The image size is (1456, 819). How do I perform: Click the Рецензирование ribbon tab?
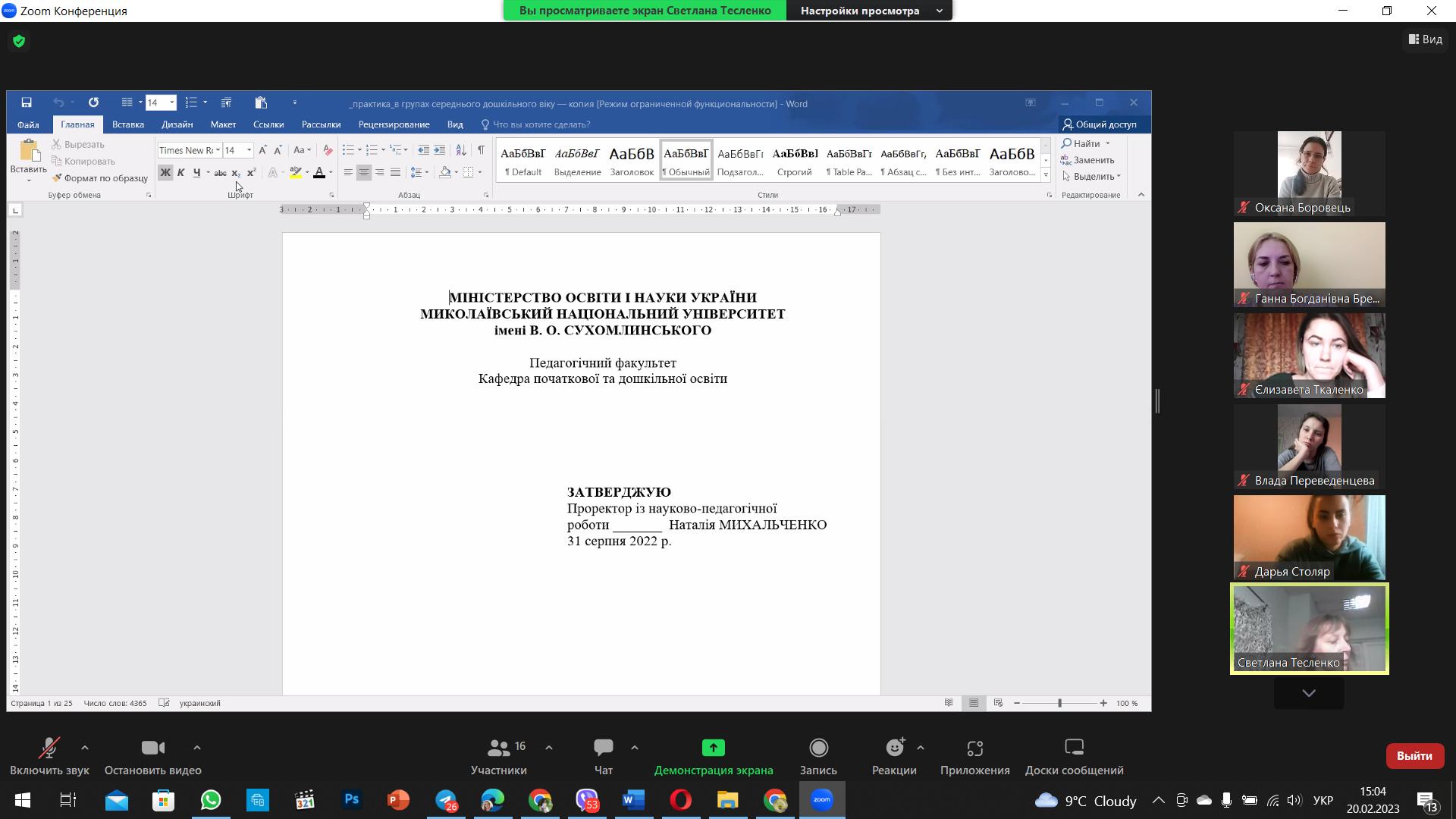point(394,124)
